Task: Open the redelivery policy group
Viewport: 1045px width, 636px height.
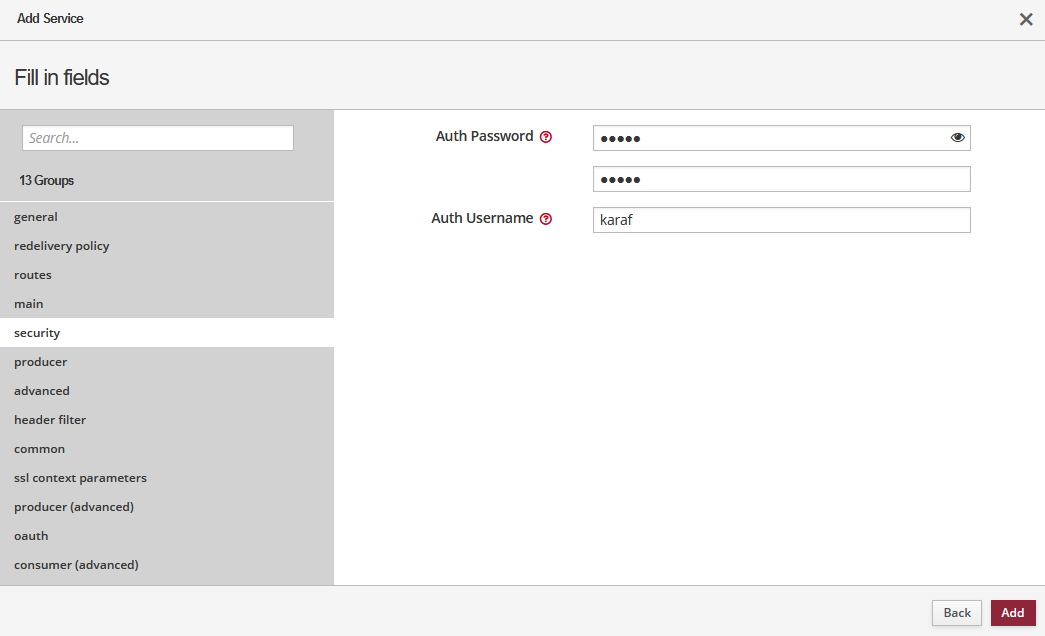Action: (61, 246)
